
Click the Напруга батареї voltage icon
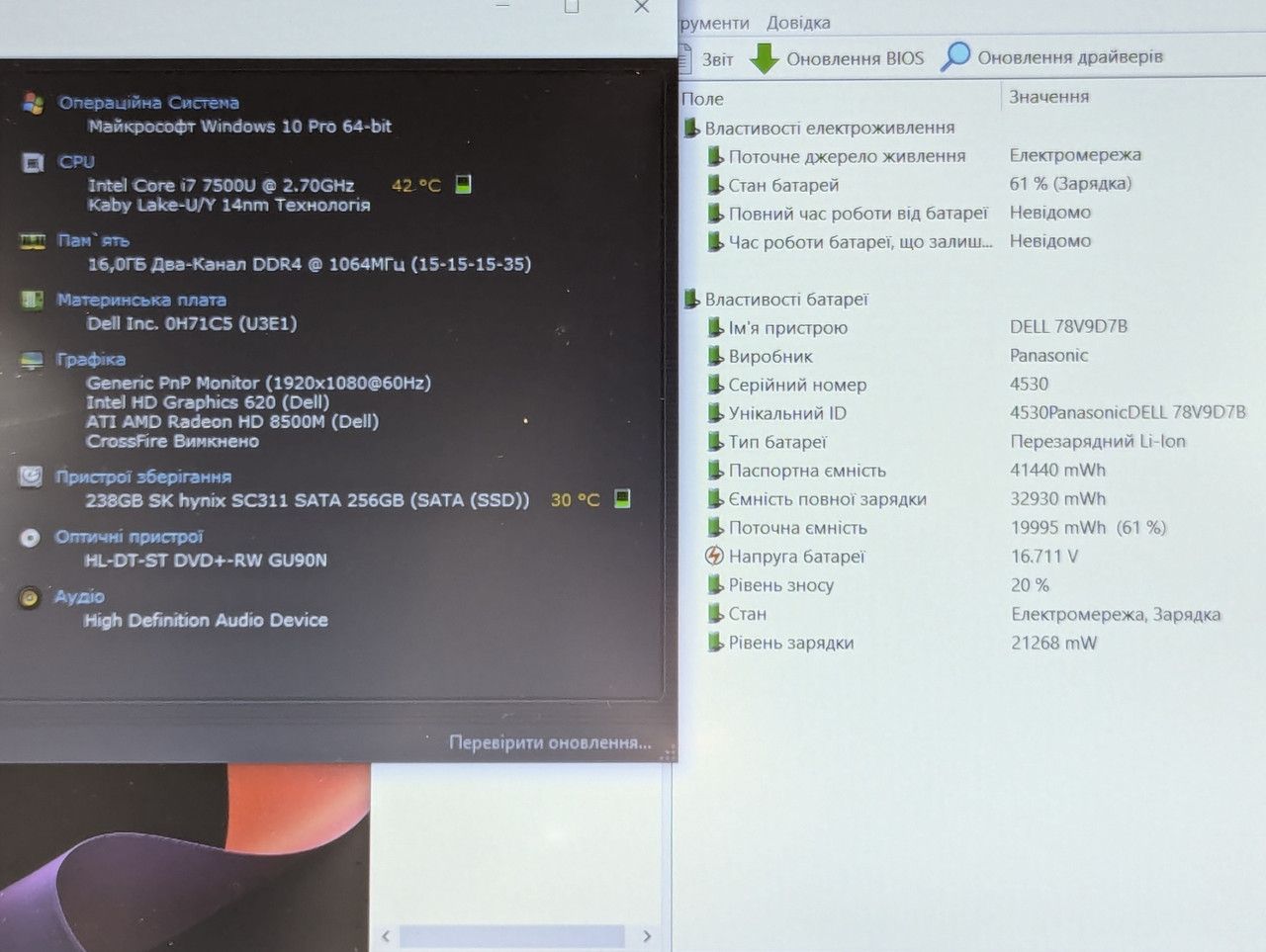pos(714,557)
